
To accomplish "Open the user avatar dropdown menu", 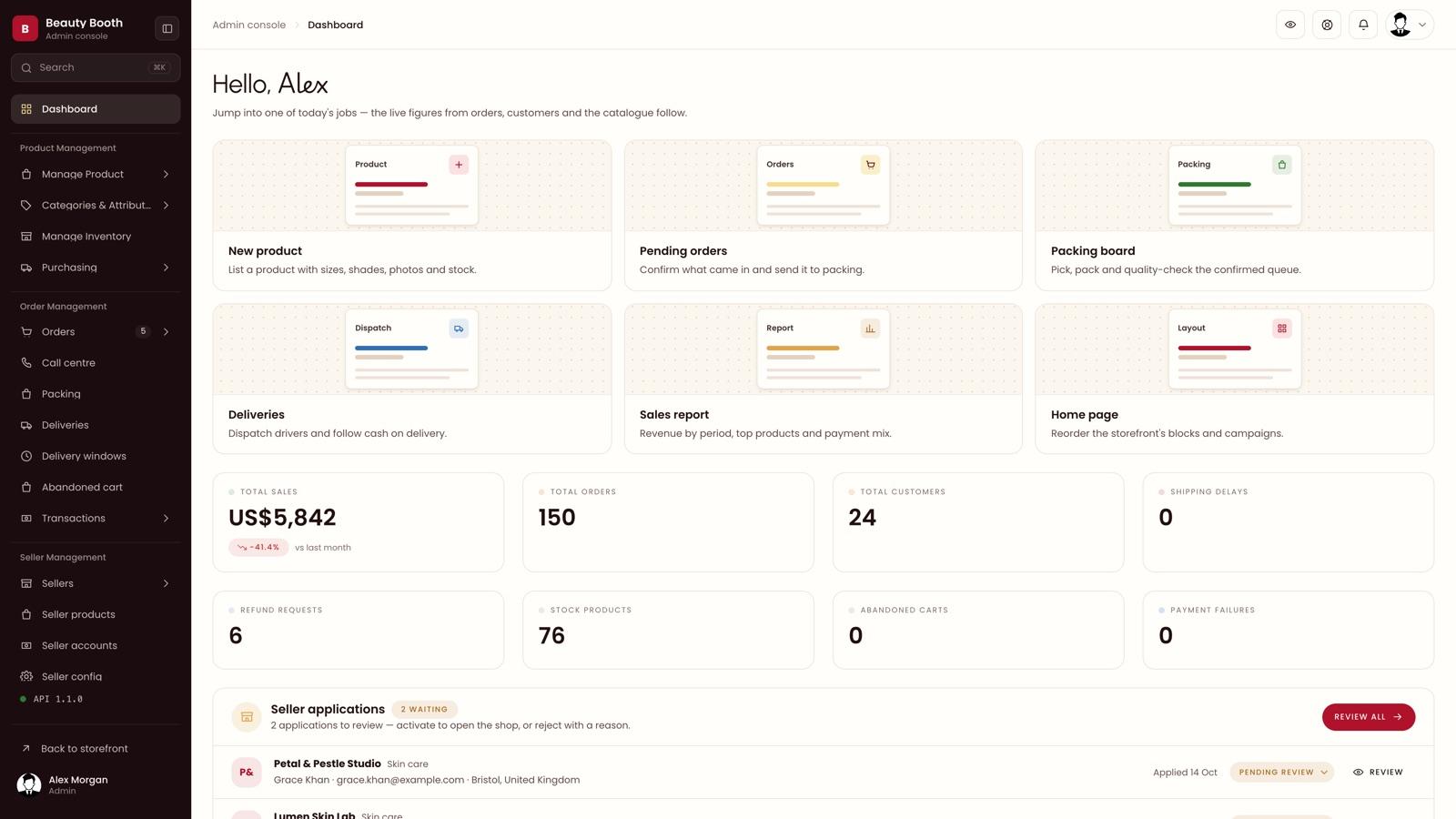I will click(x=1410, y=25).
